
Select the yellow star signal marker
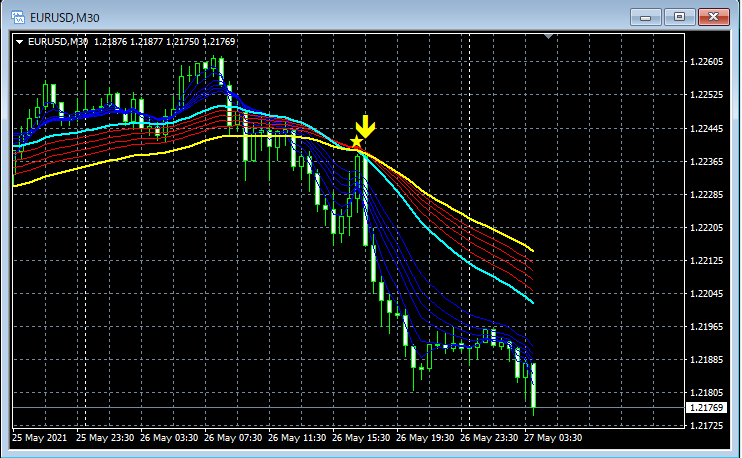click(356, 141)
